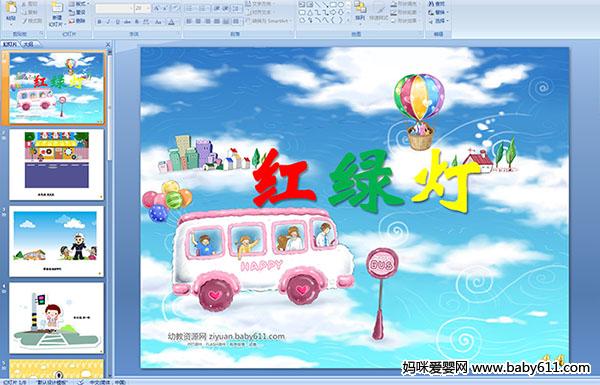Pick the oval shape from shapes gallery
The image size is (600, 385).
(x=341, y=5)
